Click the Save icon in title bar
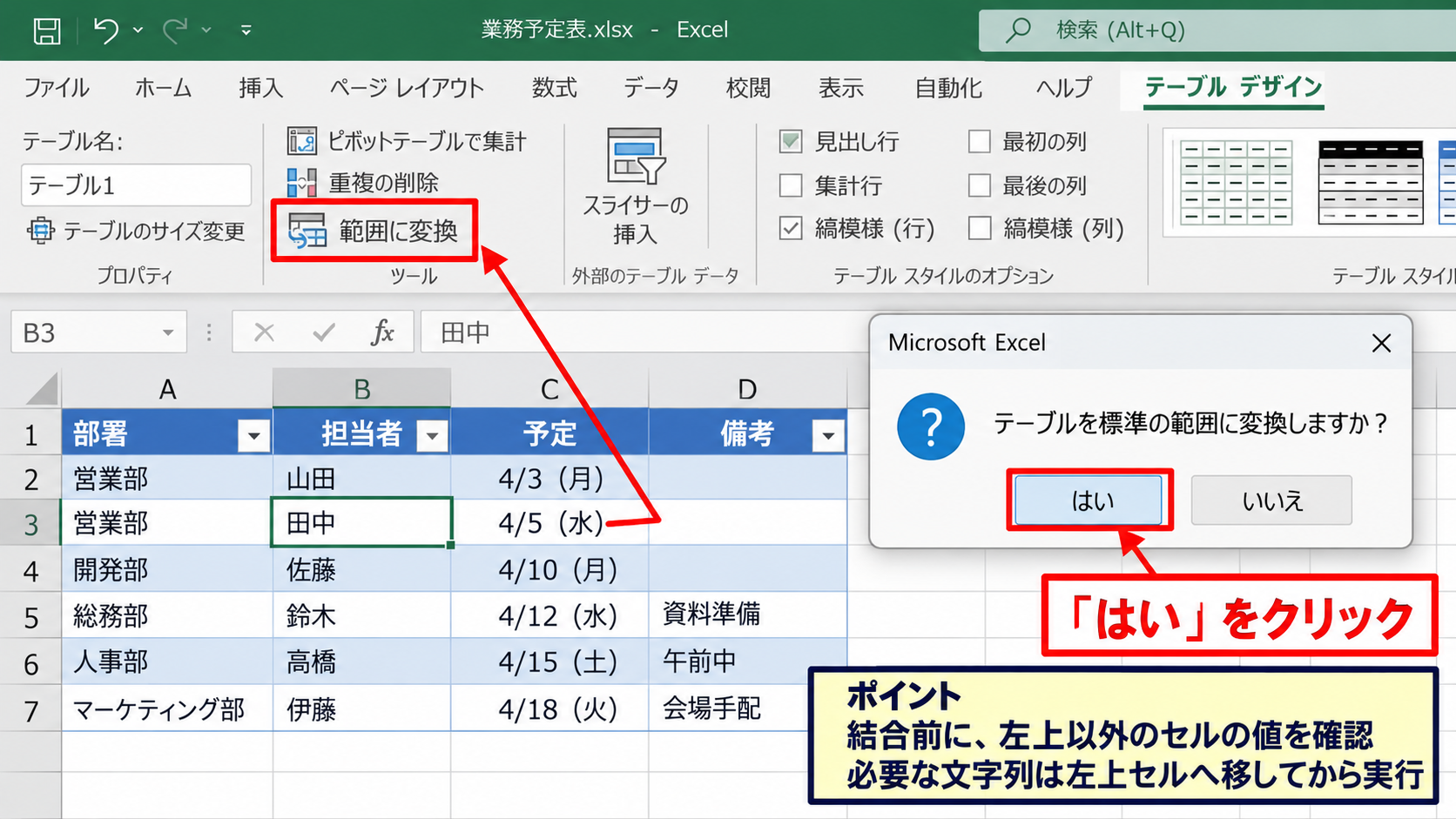This screenshot has height=819, width=1456. point(47,30)
